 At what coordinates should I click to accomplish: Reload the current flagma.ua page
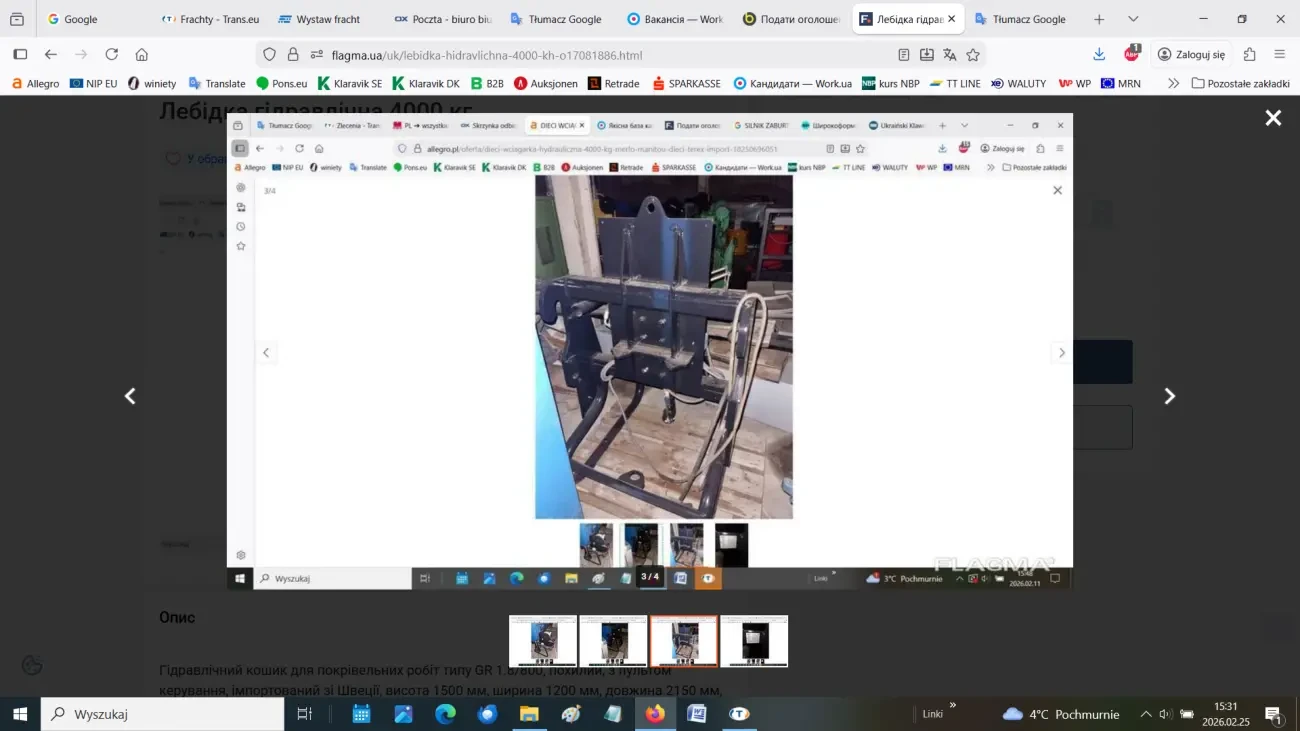(112, 55)
